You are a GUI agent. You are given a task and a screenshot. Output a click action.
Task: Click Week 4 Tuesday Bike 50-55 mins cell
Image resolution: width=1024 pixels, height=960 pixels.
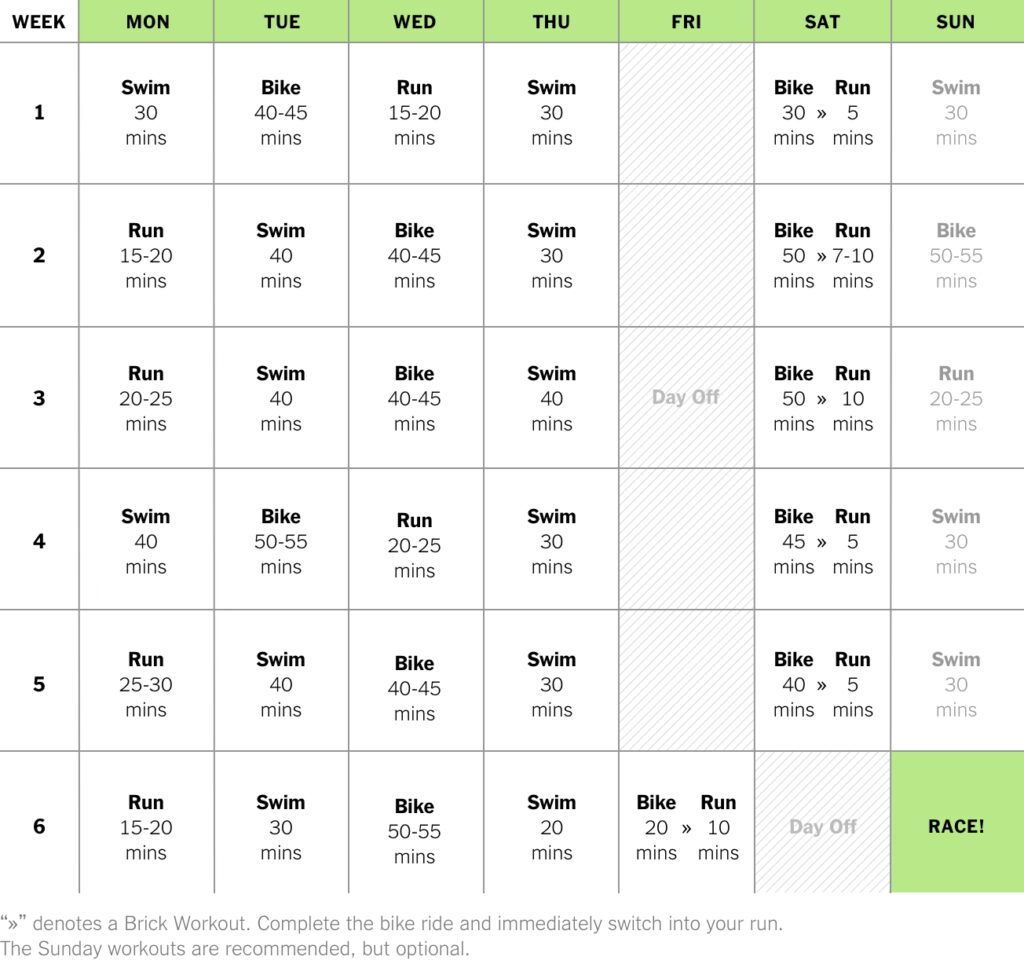[x=281, y=541]
